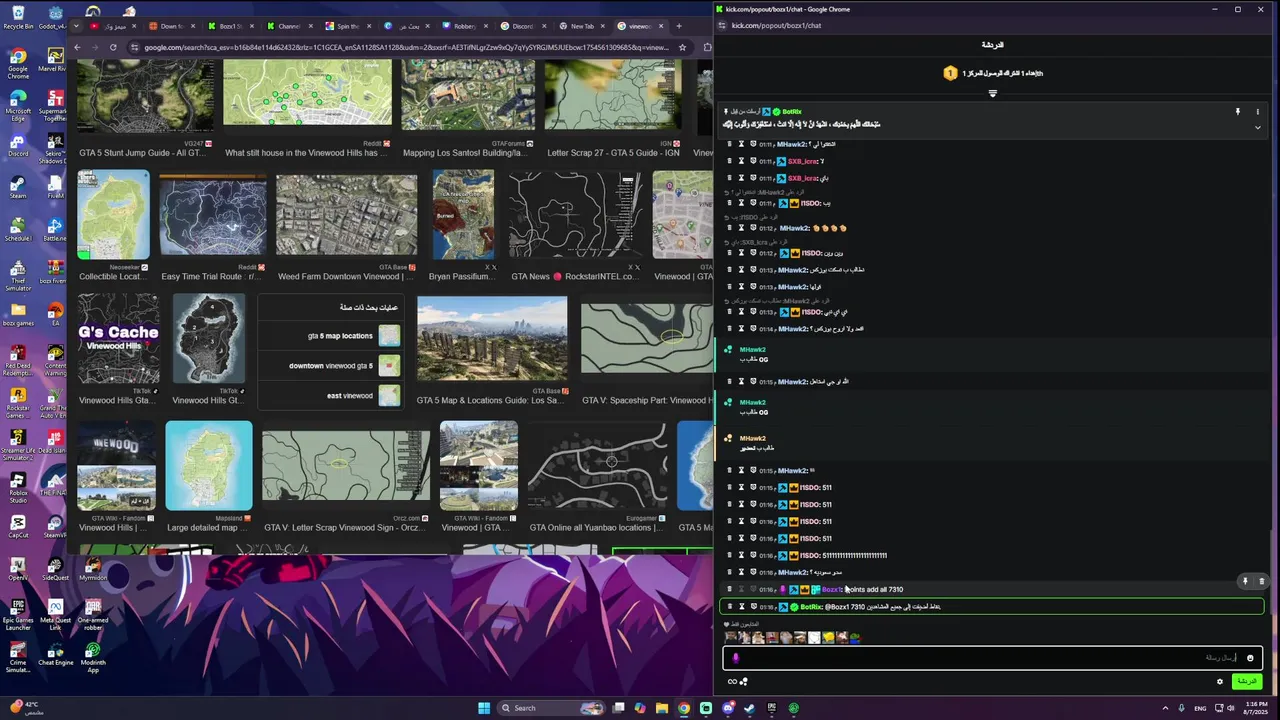This screenshot has width=1280, height=720.
Task: Open Steam from the taskbar
Action: pyautogui.click(x=749, y=708)
